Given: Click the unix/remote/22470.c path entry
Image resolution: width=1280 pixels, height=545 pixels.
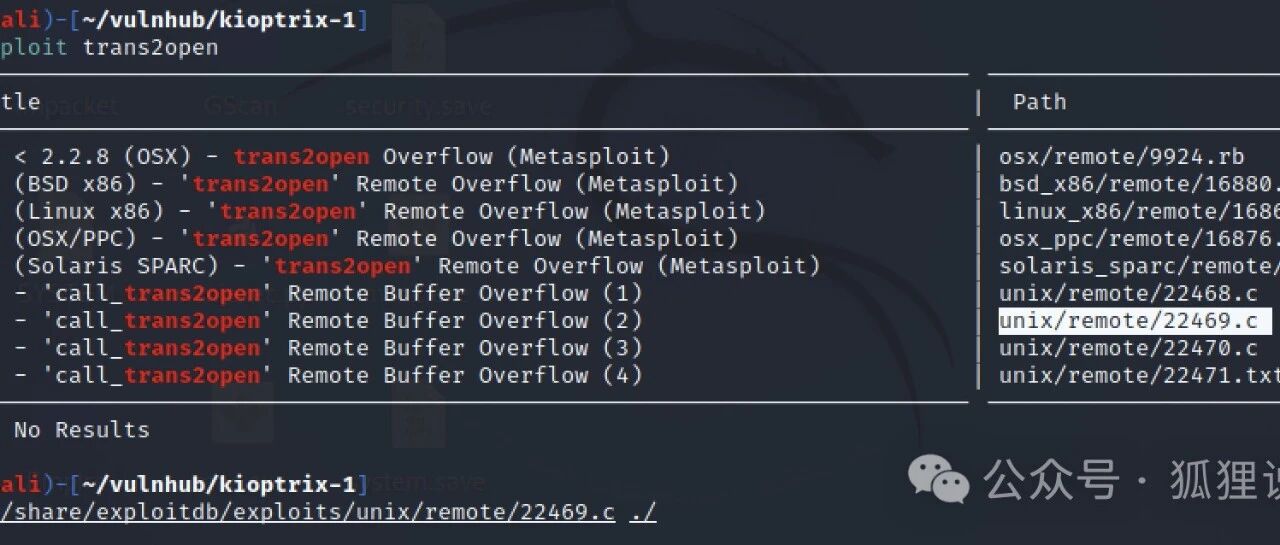Looking at the screenshot, I should point(1128,348).
